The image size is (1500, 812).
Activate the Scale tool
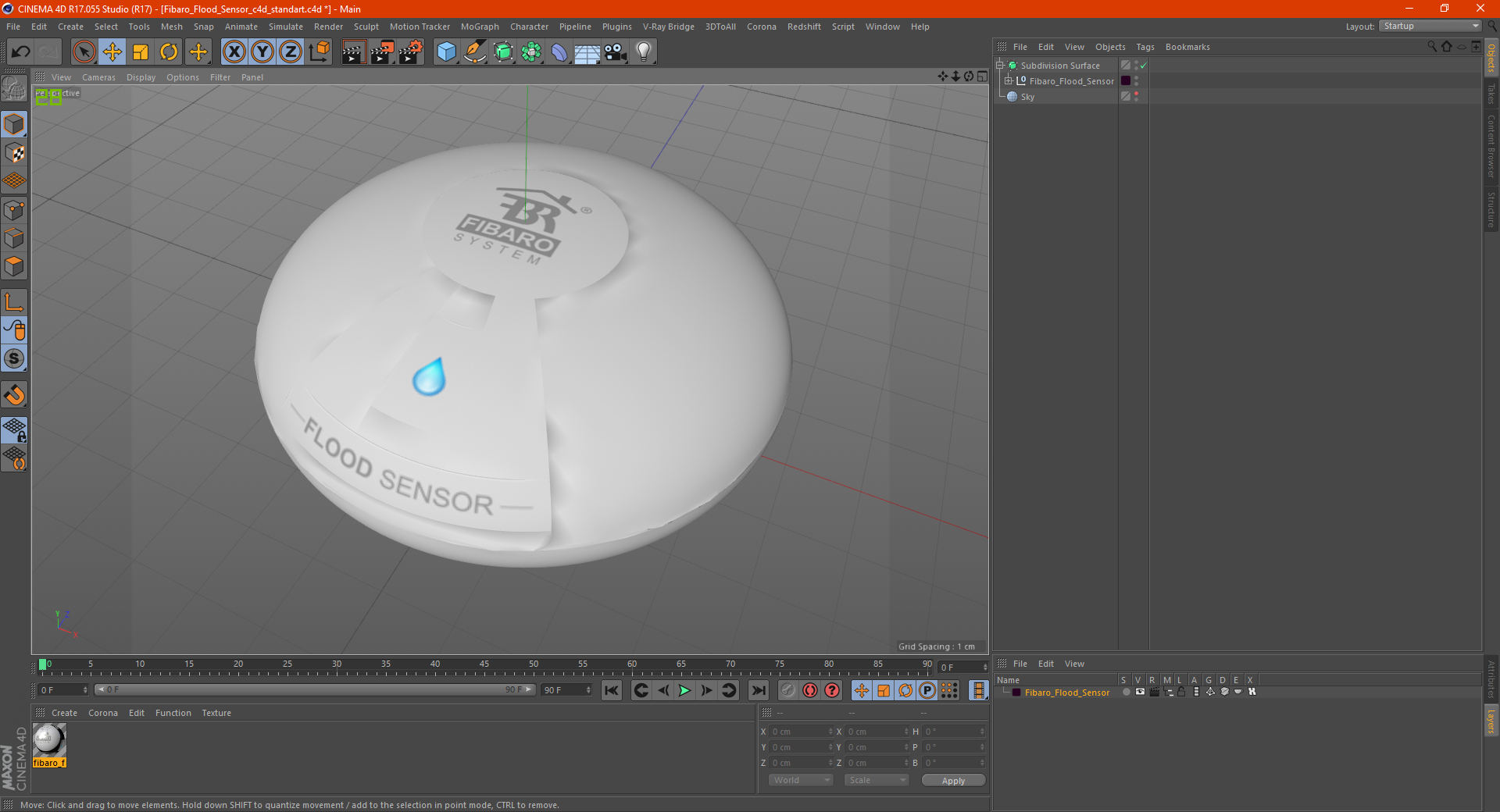coord(141,52)
